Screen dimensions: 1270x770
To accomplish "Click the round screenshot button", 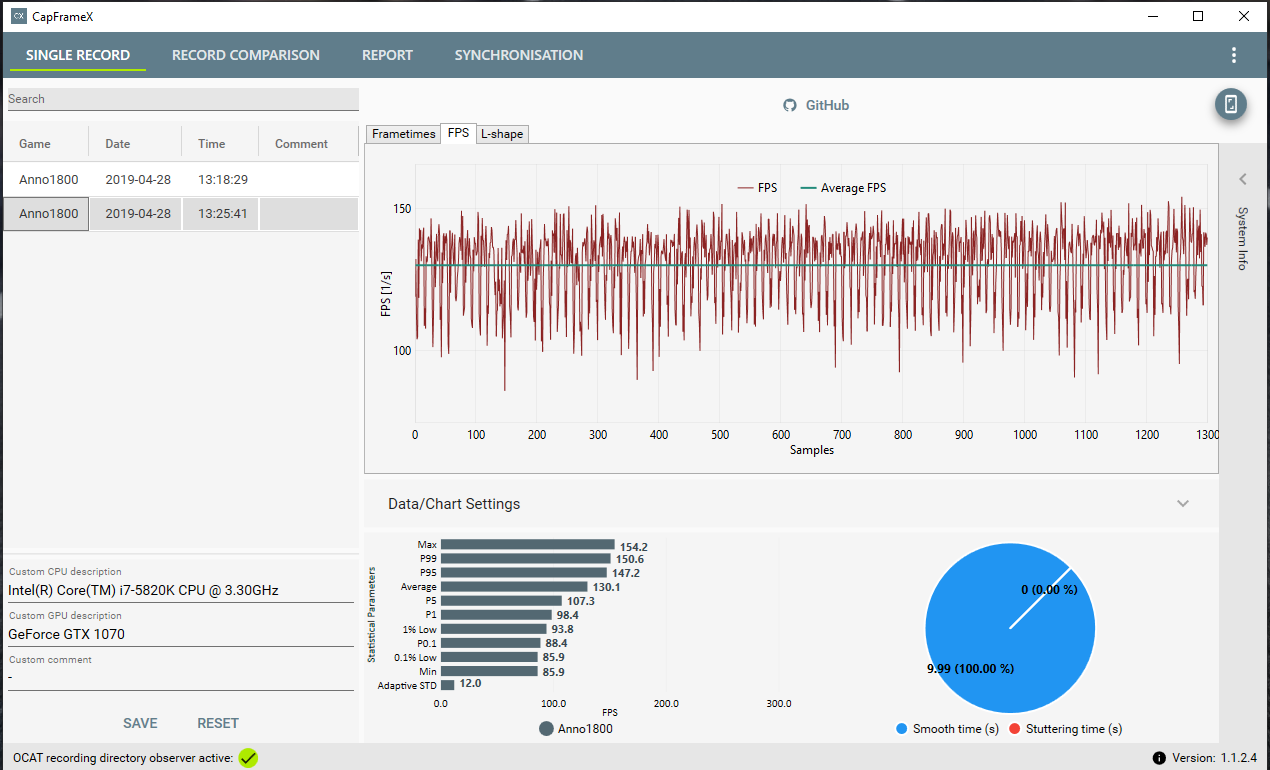I will point(1231,104).
